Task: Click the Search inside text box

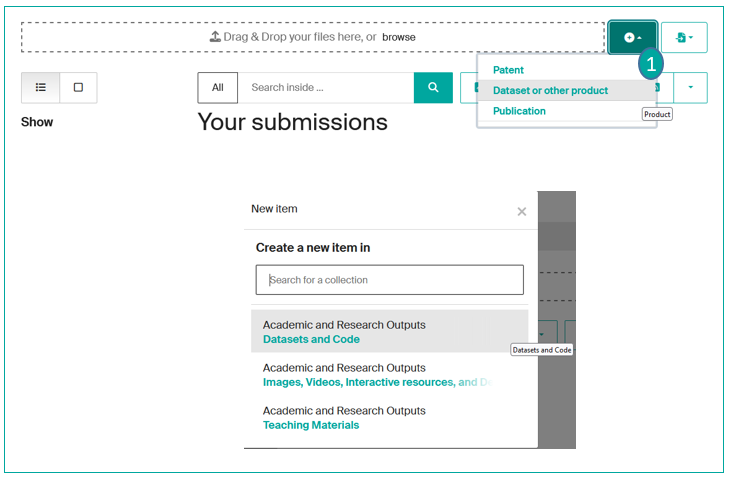Action: pos(325,88)
